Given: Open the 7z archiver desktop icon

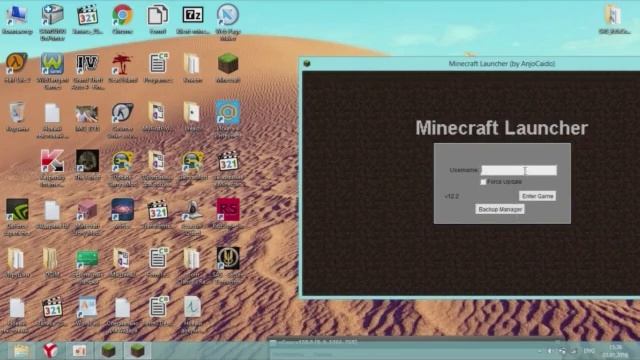Looking at the screenshot, I should click(193, 15).
